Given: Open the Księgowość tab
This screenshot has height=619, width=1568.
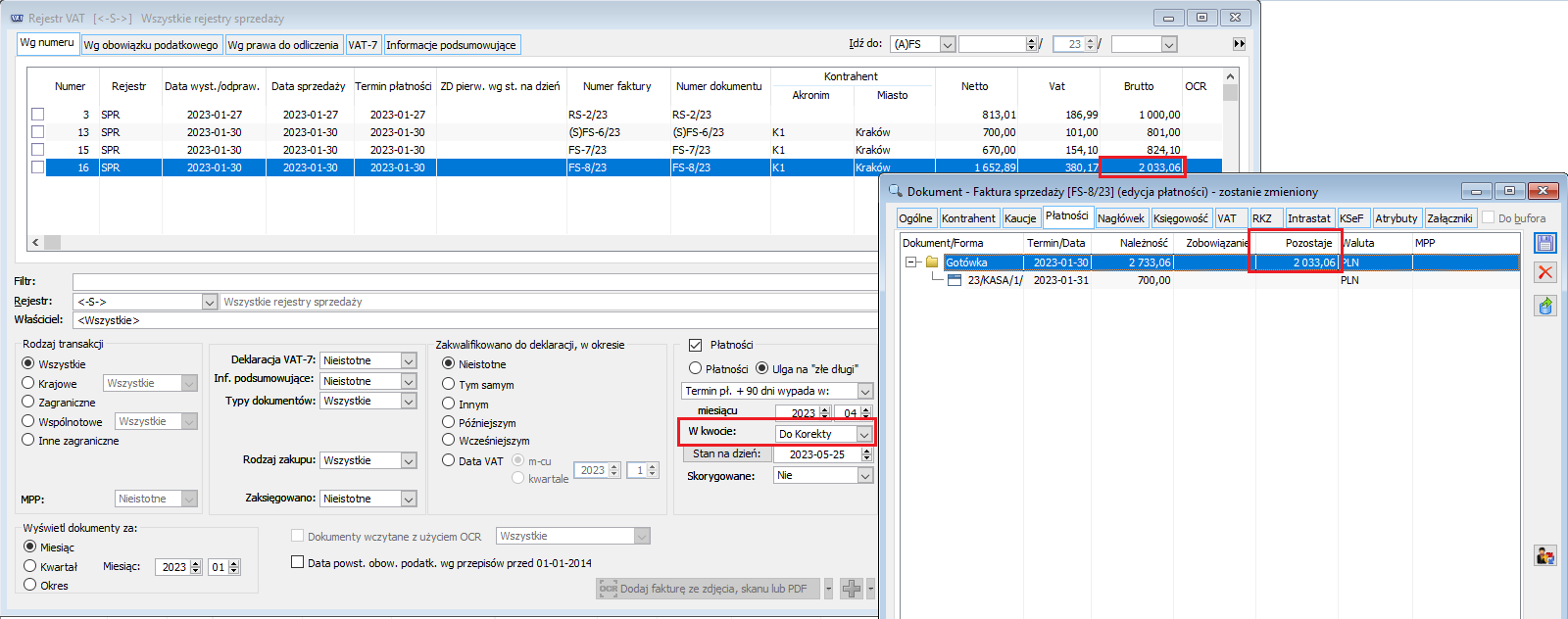Looking at the screenshot, I should click(x=1181, y=218).
